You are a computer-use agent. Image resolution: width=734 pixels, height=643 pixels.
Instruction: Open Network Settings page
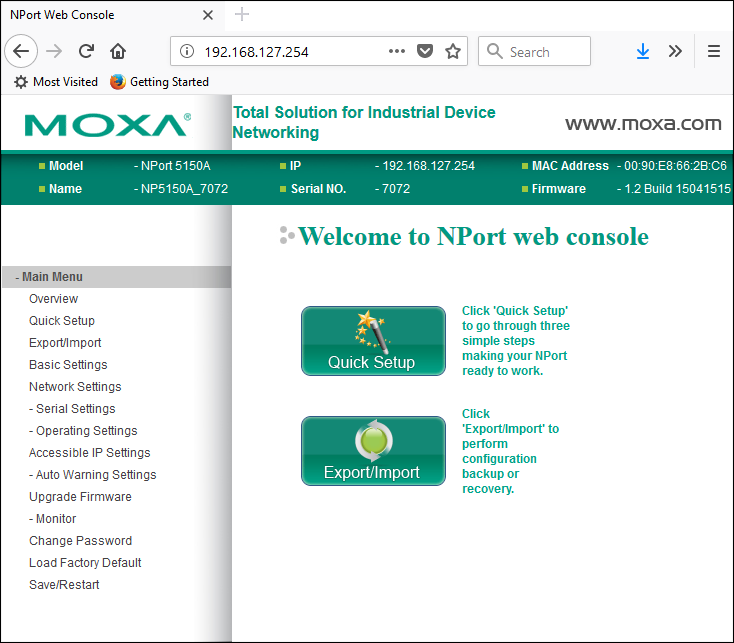click(x=75, y=387)
